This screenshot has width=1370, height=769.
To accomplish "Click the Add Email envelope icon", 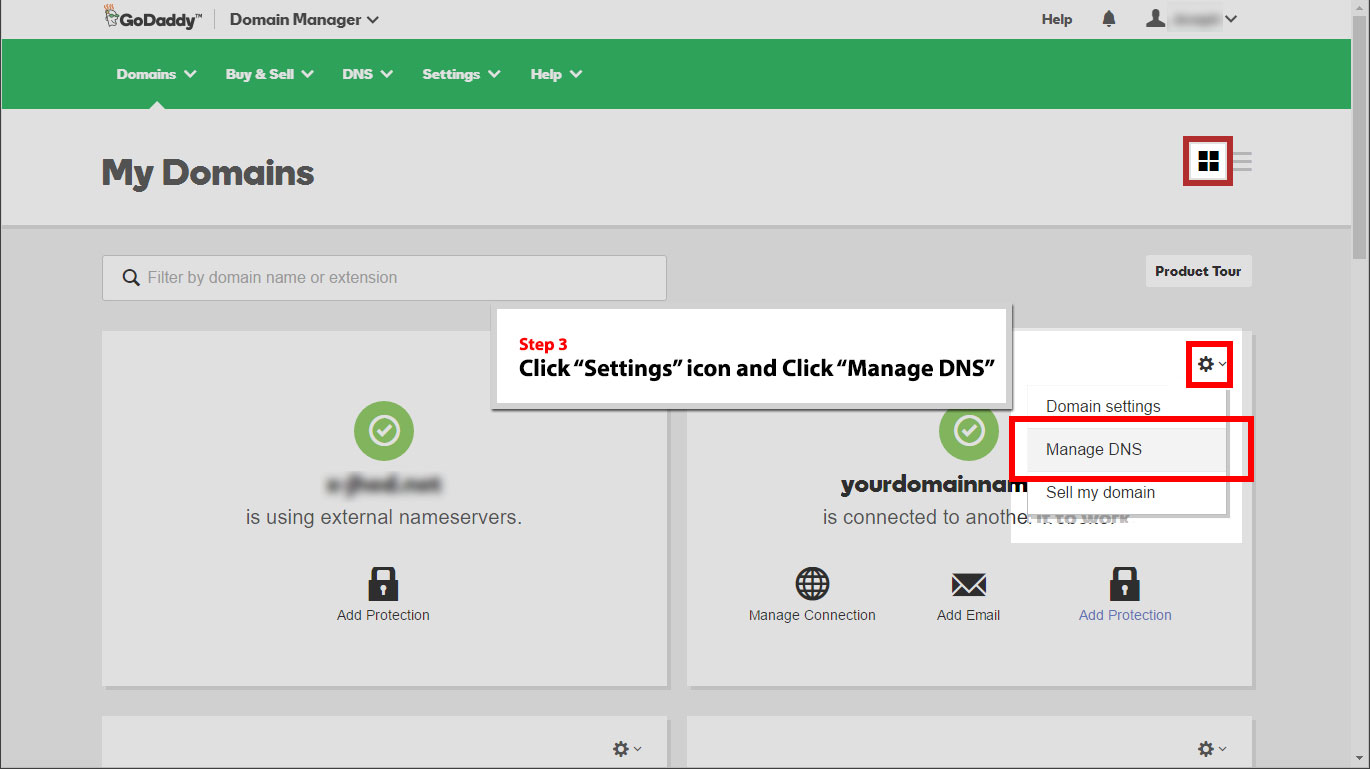I will point(968,584).
